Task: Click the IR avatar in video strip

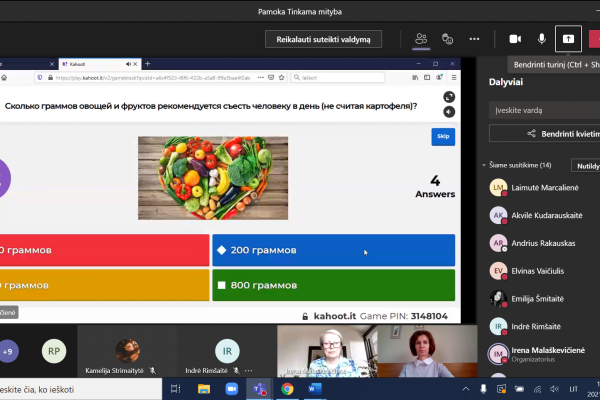Action: pyautogui.click(x=227, y=351)
